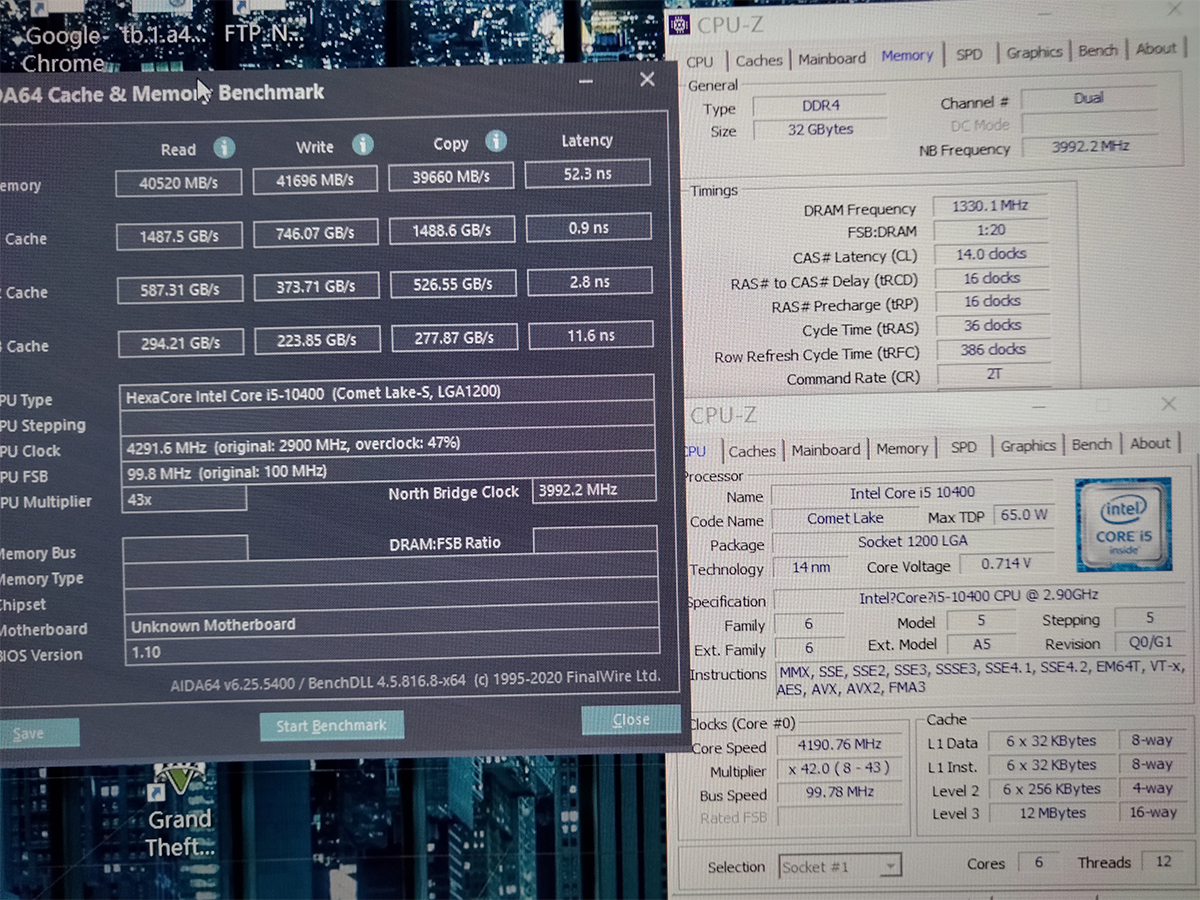The height and width of the screenshot is (900, 1200).
Task: Click the info icon next to Read
Action: [x=224, y=148]
